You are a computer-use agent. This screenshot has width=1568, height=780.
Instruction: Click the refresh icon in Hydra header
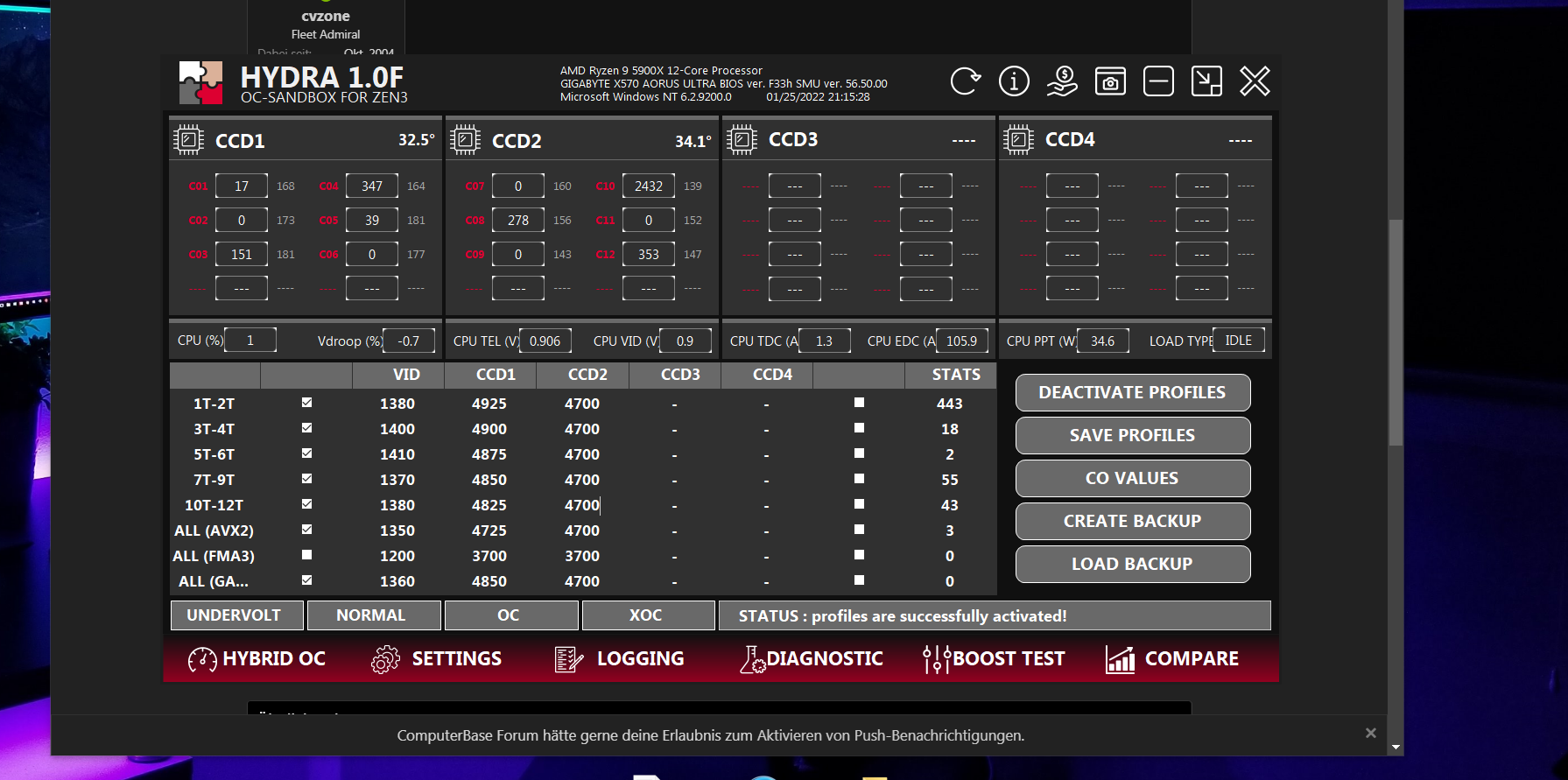click(x=966, y=81)
